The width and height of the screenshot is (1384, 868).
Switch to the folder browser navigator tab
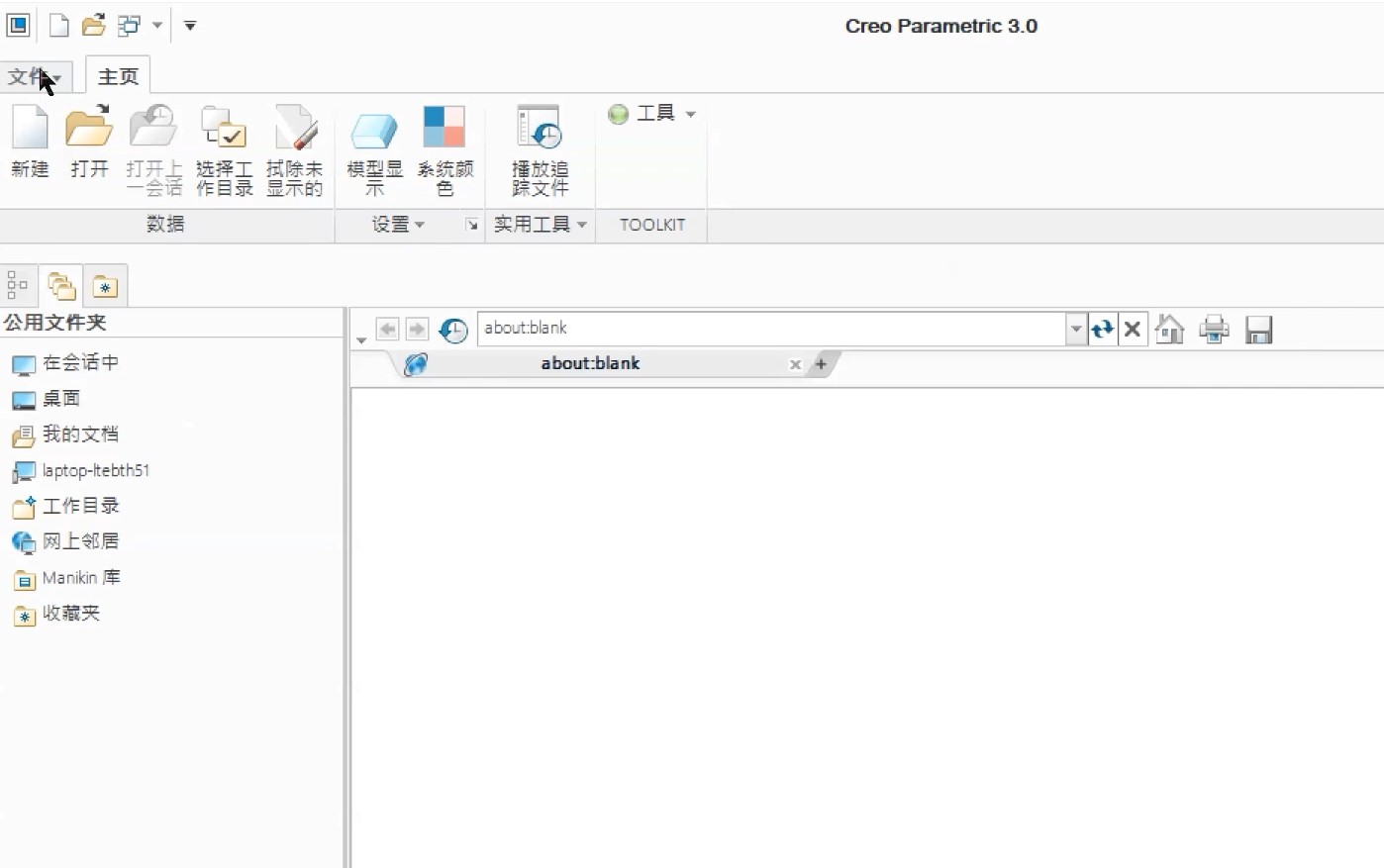click(x=61, y=286)
